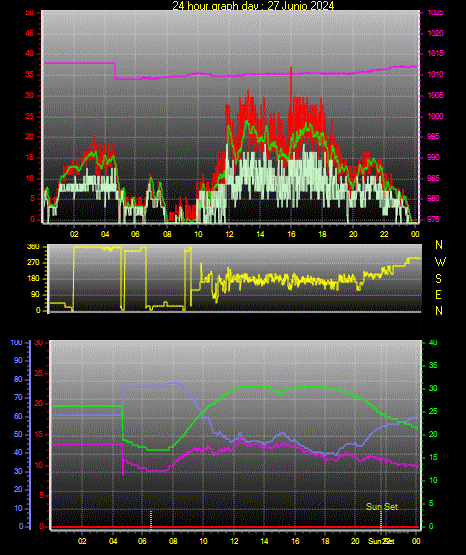Click the E compass label beside wind direction
This screenshot has width=466, height=555.
438,295
